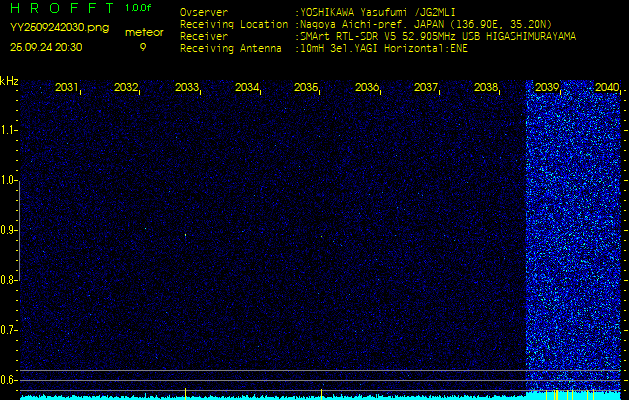The width and height of the screenshot is (629, 400).
Task: Select the 2037 time marker
Action: tap(427, 88)
